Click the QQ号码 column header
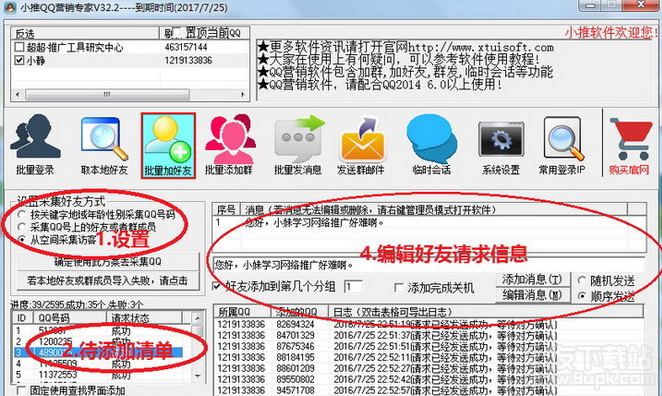This screenshot has width=662, height=396. (71, 318)
